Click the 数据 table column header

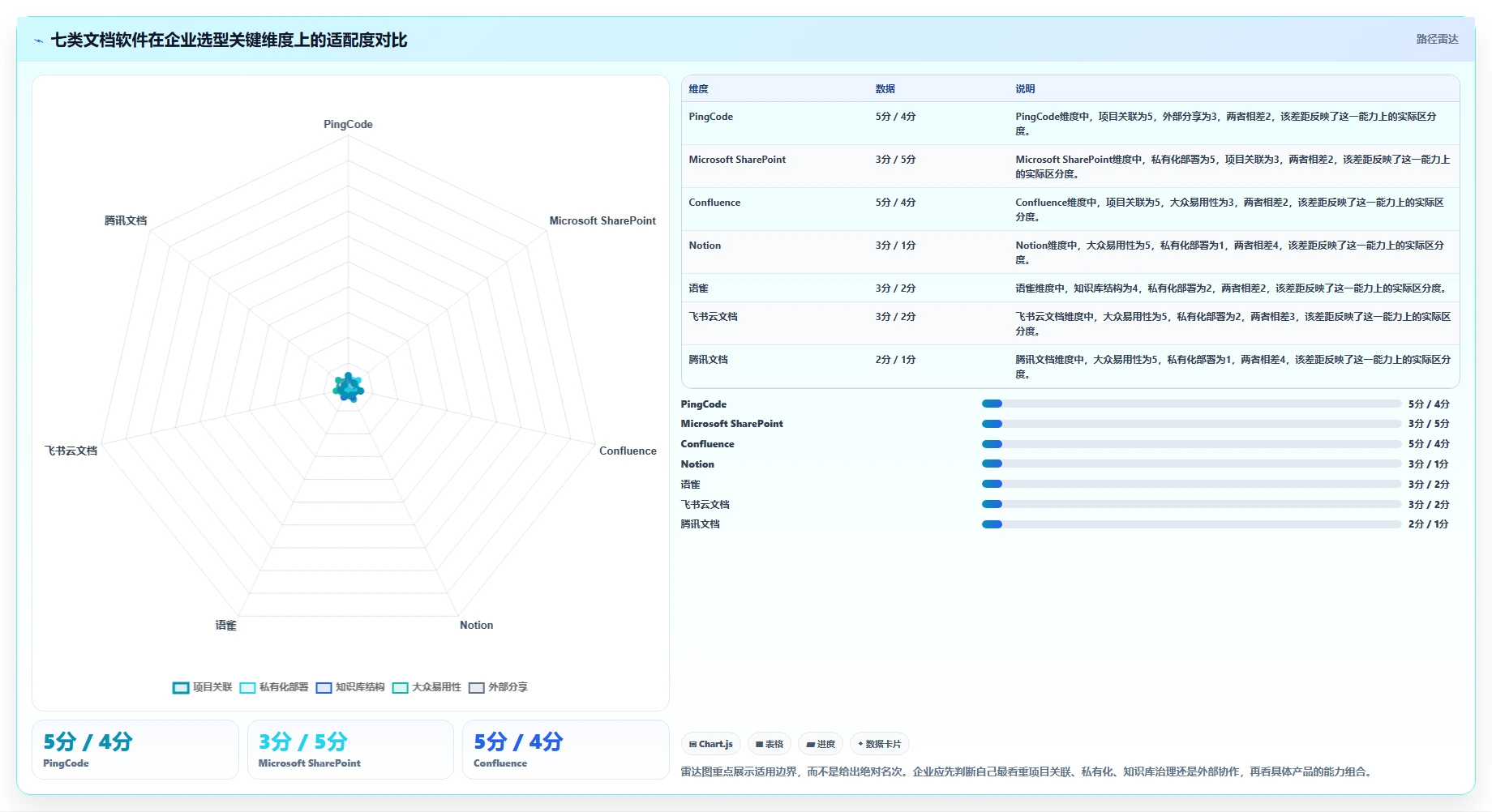point(885,89)
